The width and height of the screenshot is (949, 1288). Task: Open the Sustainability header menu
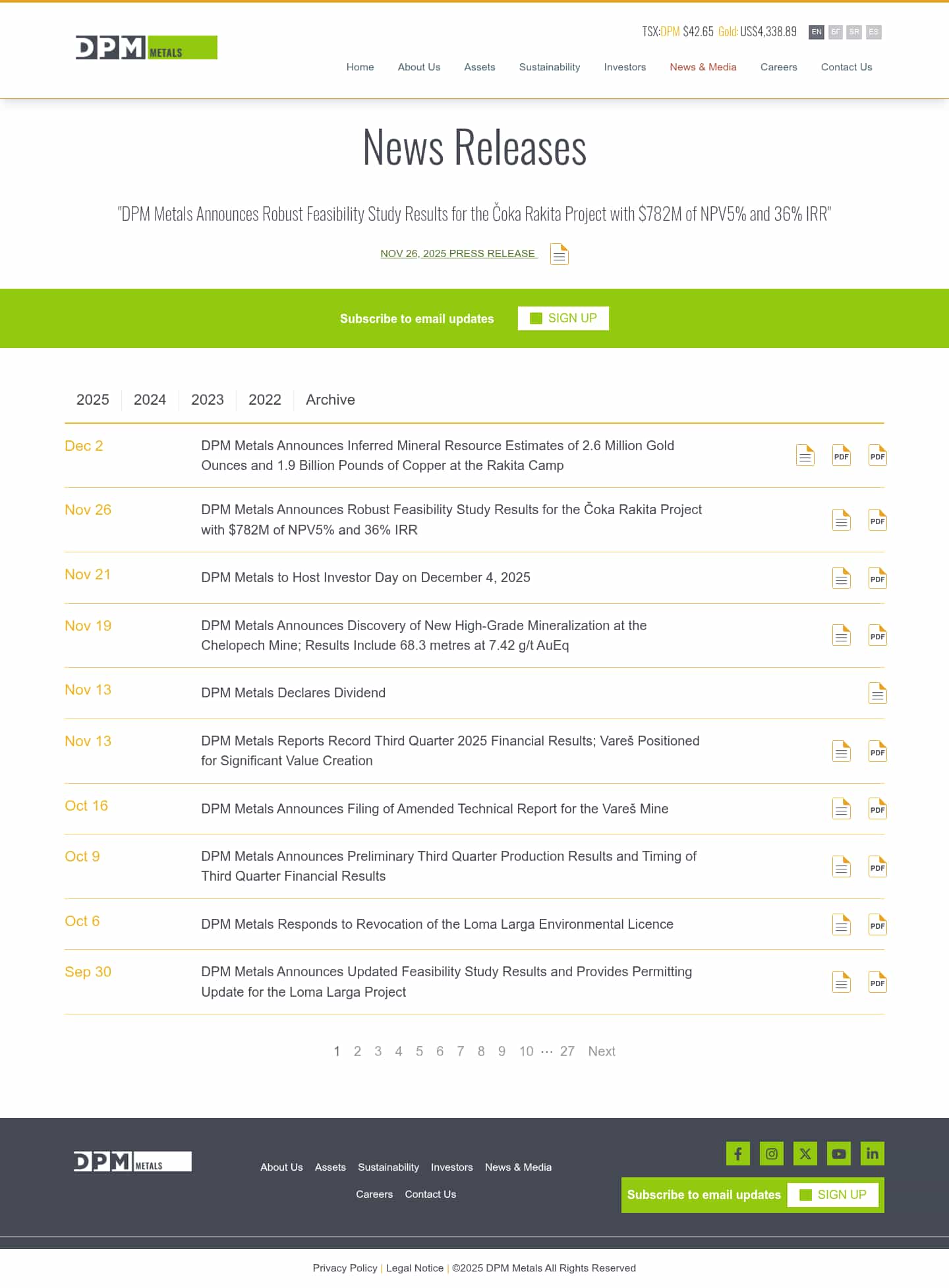click(x=550, y=67)
